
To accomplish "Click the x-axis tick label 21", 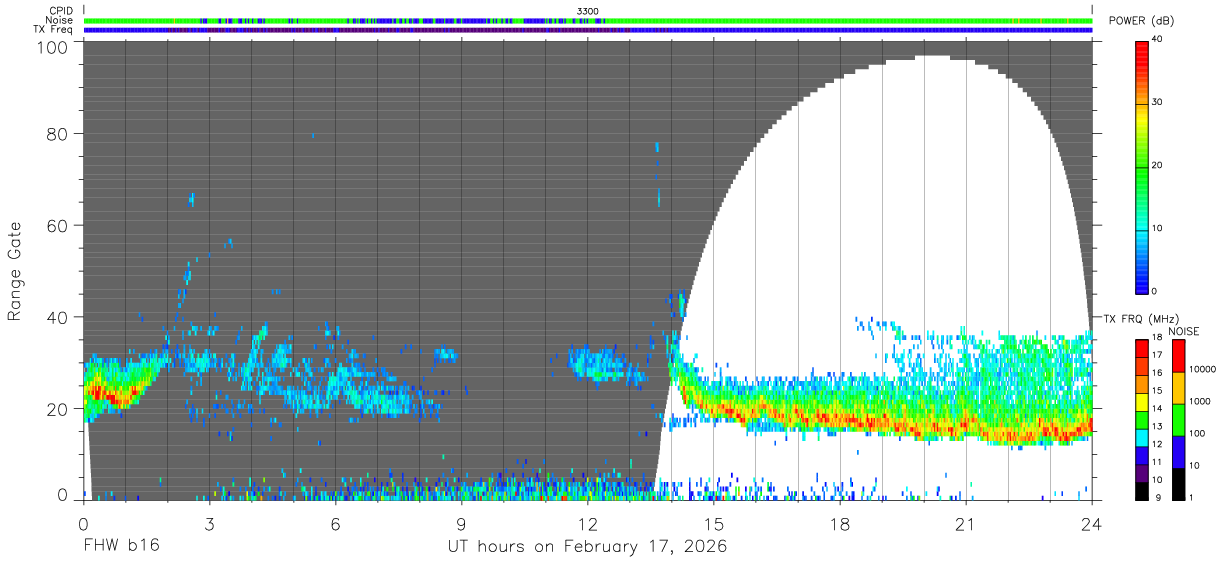I will click(x=965, y=523).
